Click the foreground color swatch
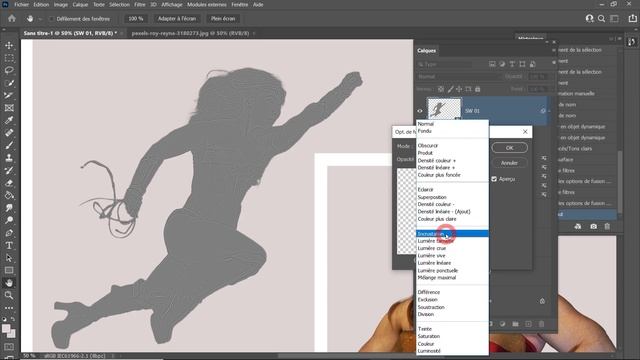The image size is (640, 360). pos(6,329)
